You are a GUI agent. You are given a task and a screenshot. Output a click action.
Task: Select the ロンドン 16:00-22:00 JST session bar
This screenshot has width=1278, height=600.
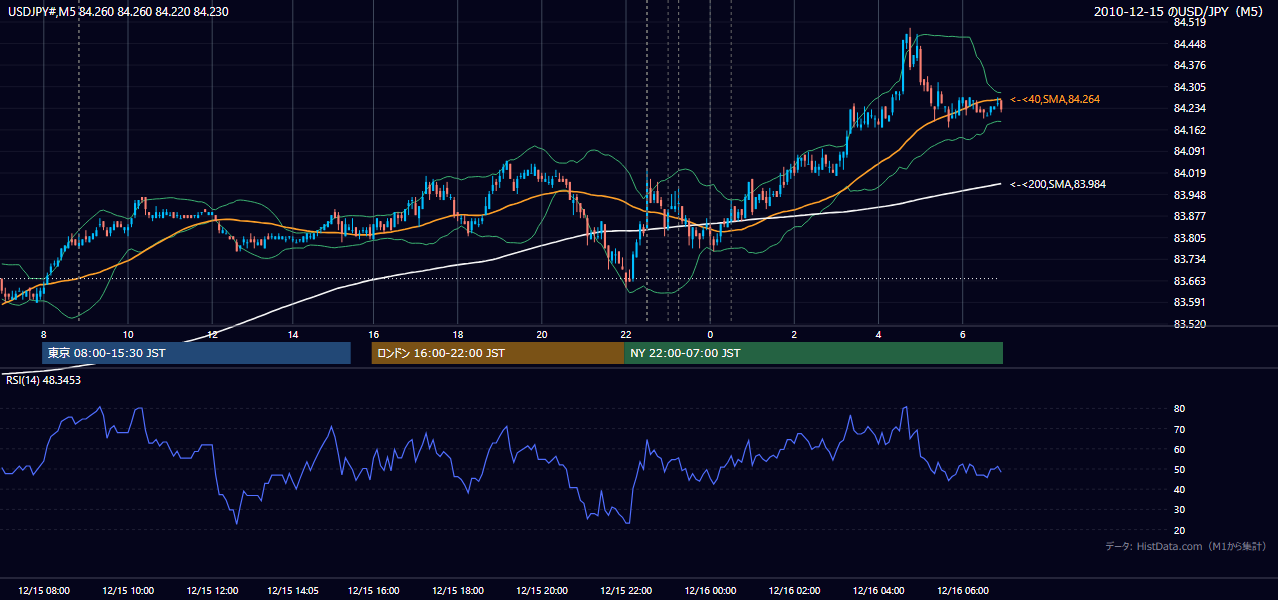(498, 353)
